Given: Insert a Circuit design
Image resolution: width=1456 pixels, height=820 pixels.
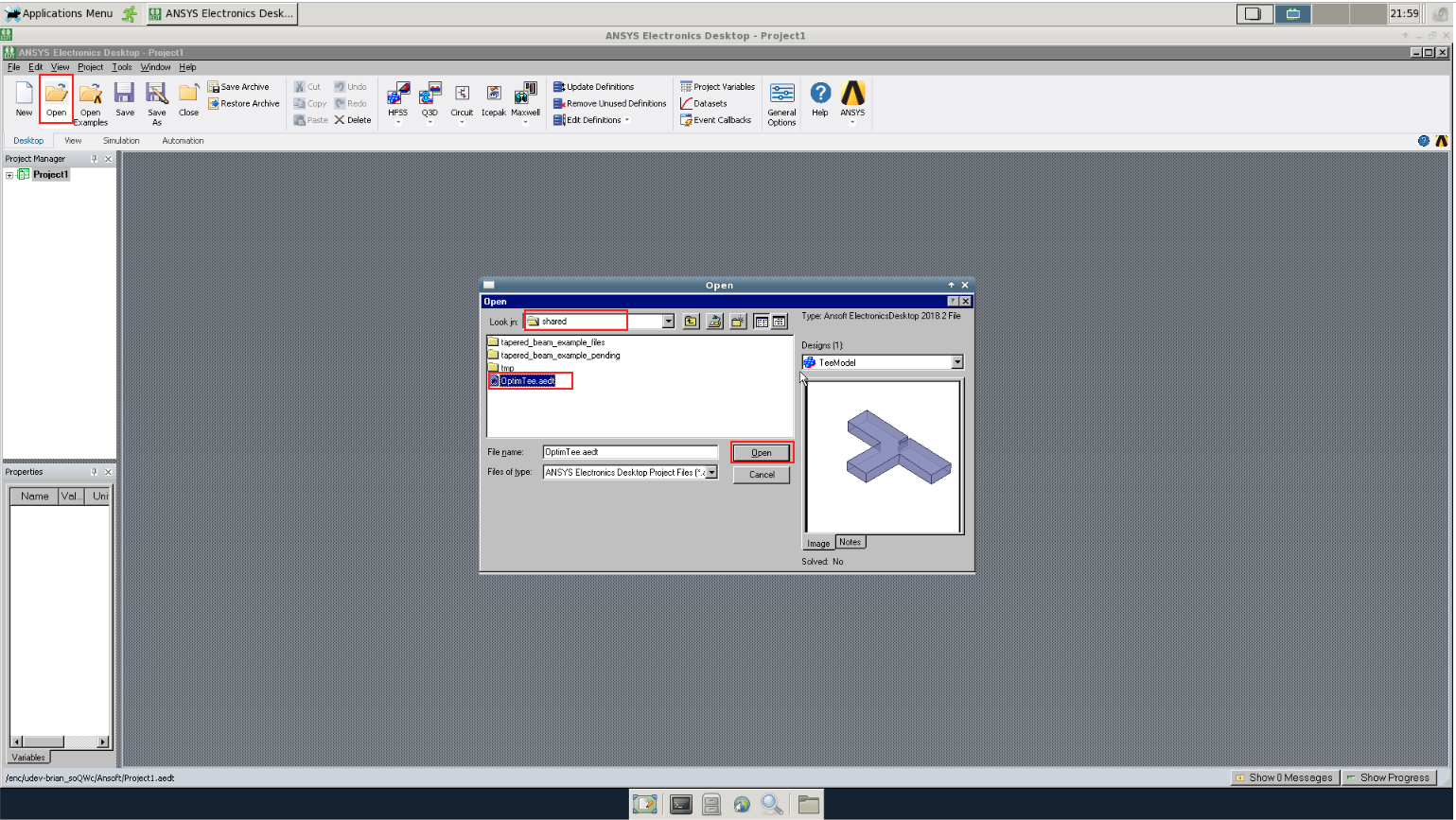Looking at the screenshot, I should pyautogui.click(x=462, y=103).
